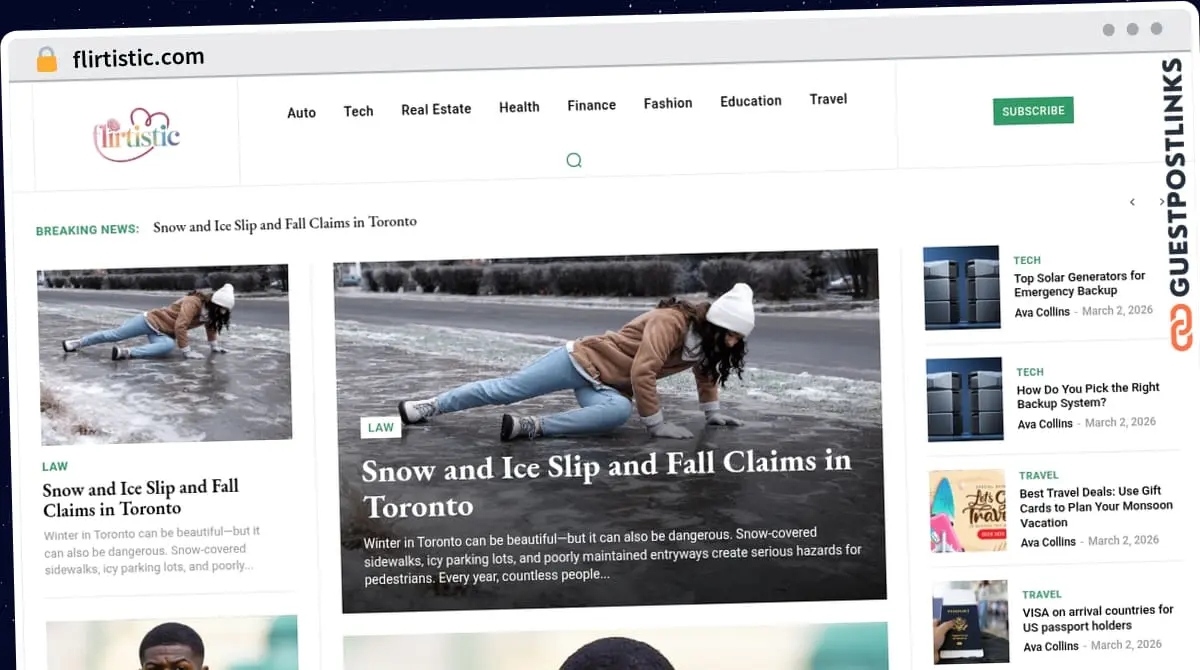Click the flirtistic.com address text
Viewport: 1200px width, 670px height.
coord(138,59)
